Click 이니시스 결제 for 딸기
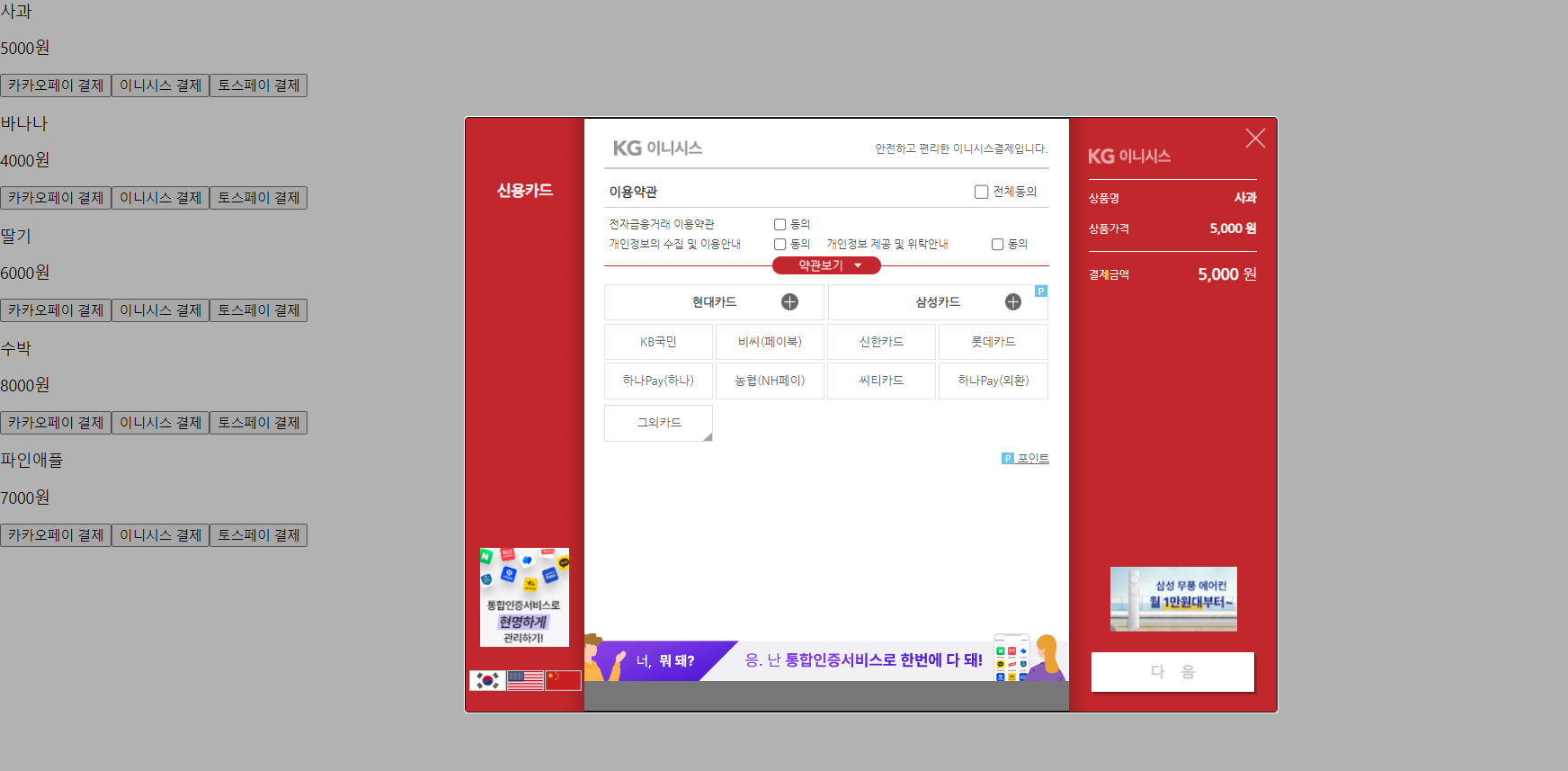 tap(160, 310)
